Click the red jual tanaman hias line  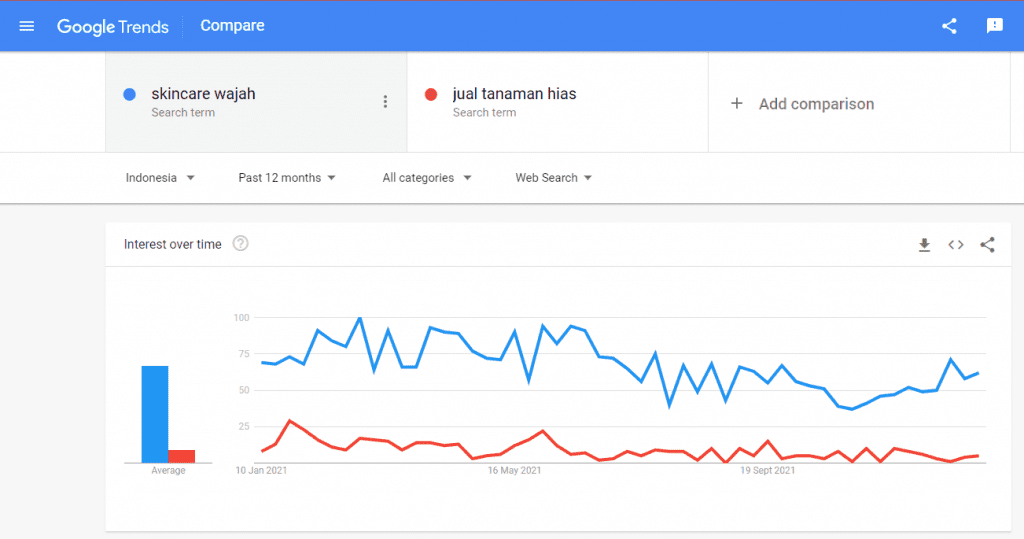(x=290, y=421)
